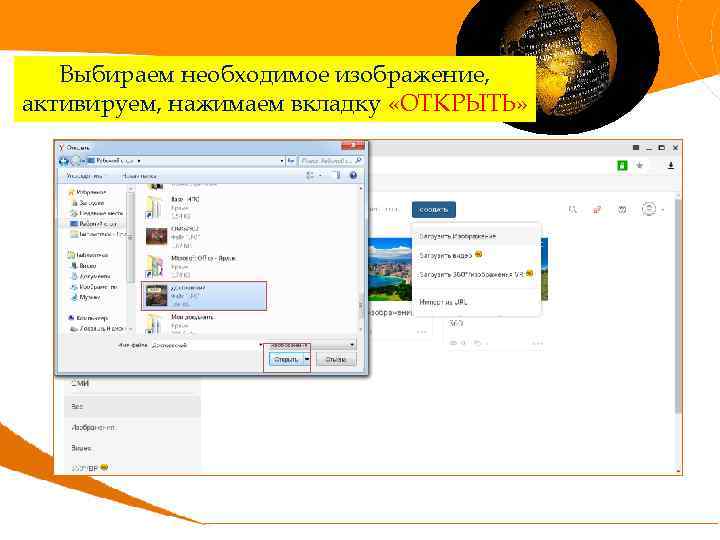The width and height of the screenshot is (720, 540).
Task: Expand the profile menu arrow on the website
Action: pyautogui.click(x=663, y=210)
